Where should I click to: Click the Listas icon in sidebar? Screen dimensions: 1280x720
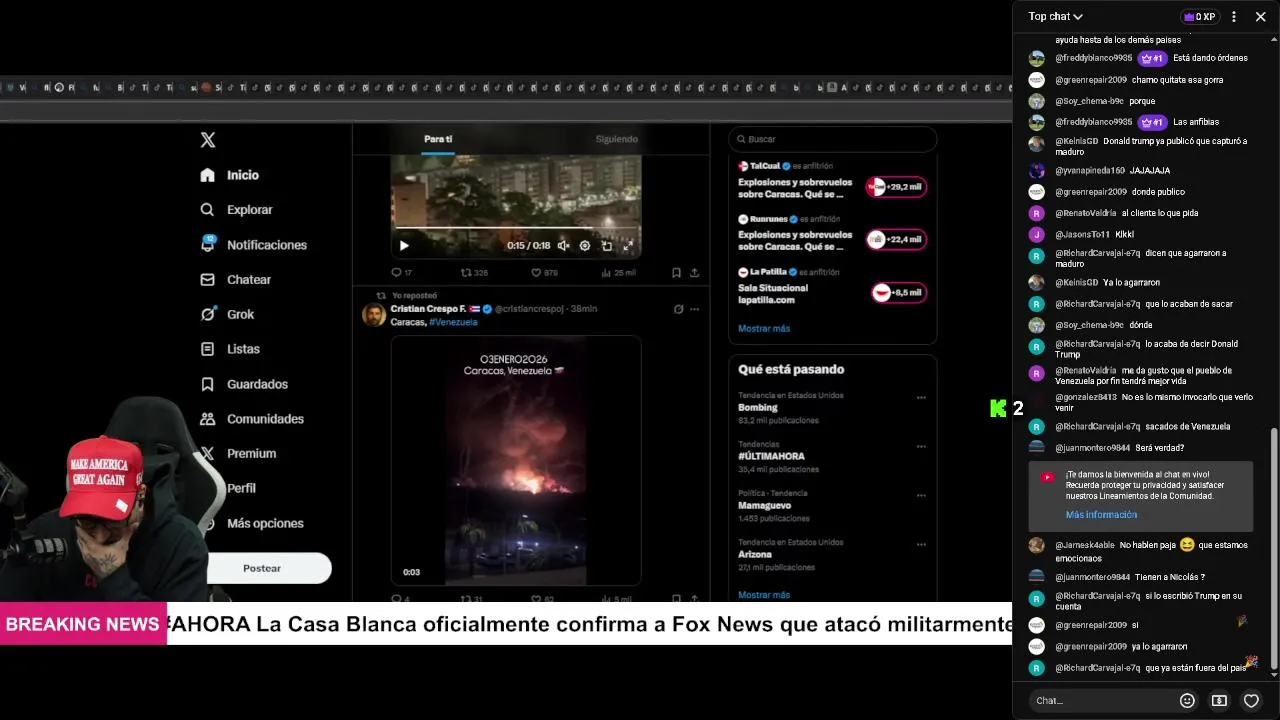(x=207, y=349)
